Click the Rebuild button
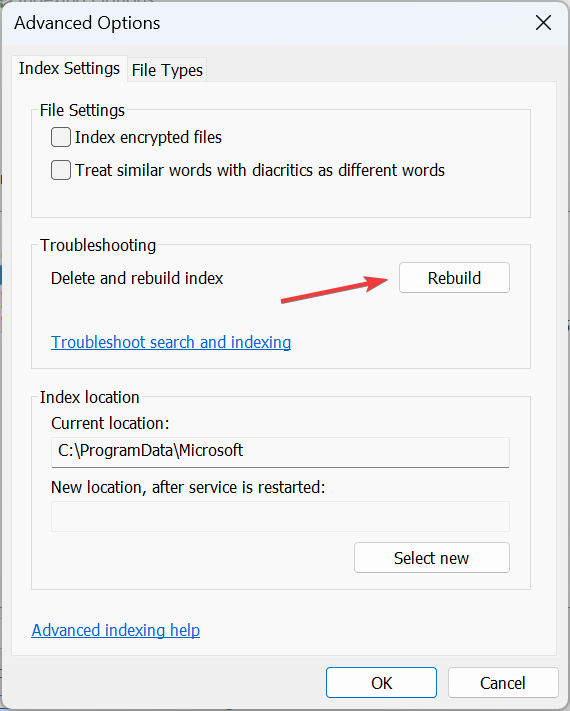Screen dimensions: 570x711 tap(454, 278)
